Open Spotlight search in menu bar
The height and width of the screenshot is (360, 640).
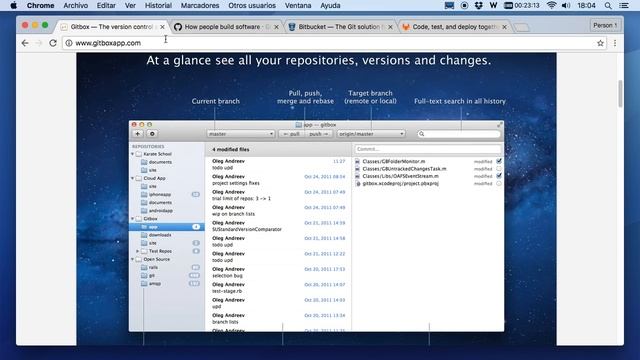click(608, 5)
